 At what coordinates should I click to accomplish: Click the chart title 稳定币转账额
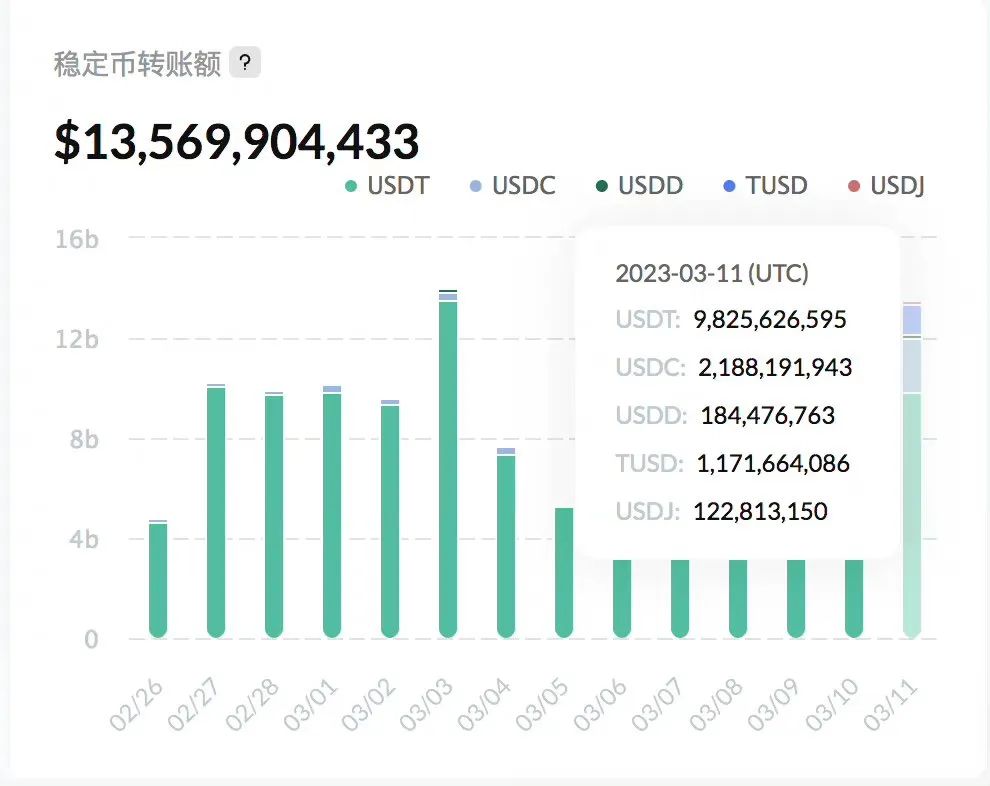coord(138,64)
